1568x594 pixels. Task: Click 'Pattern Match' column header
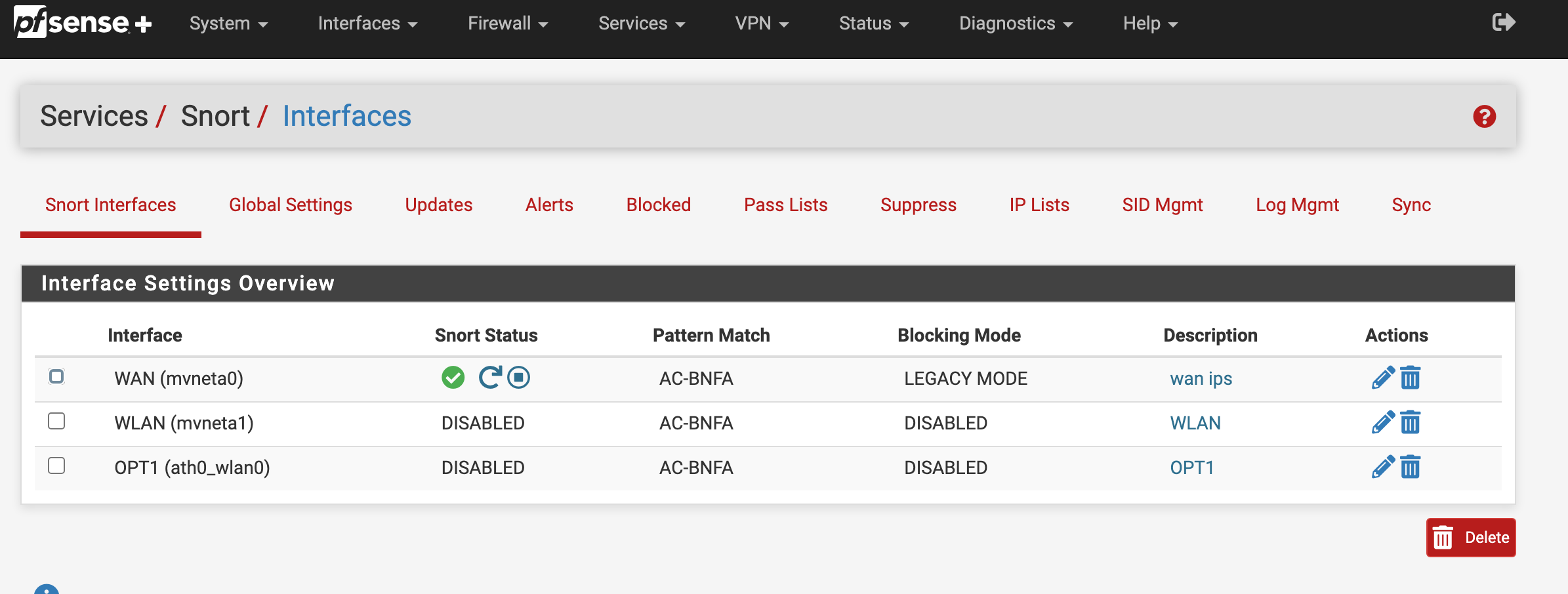711,335
